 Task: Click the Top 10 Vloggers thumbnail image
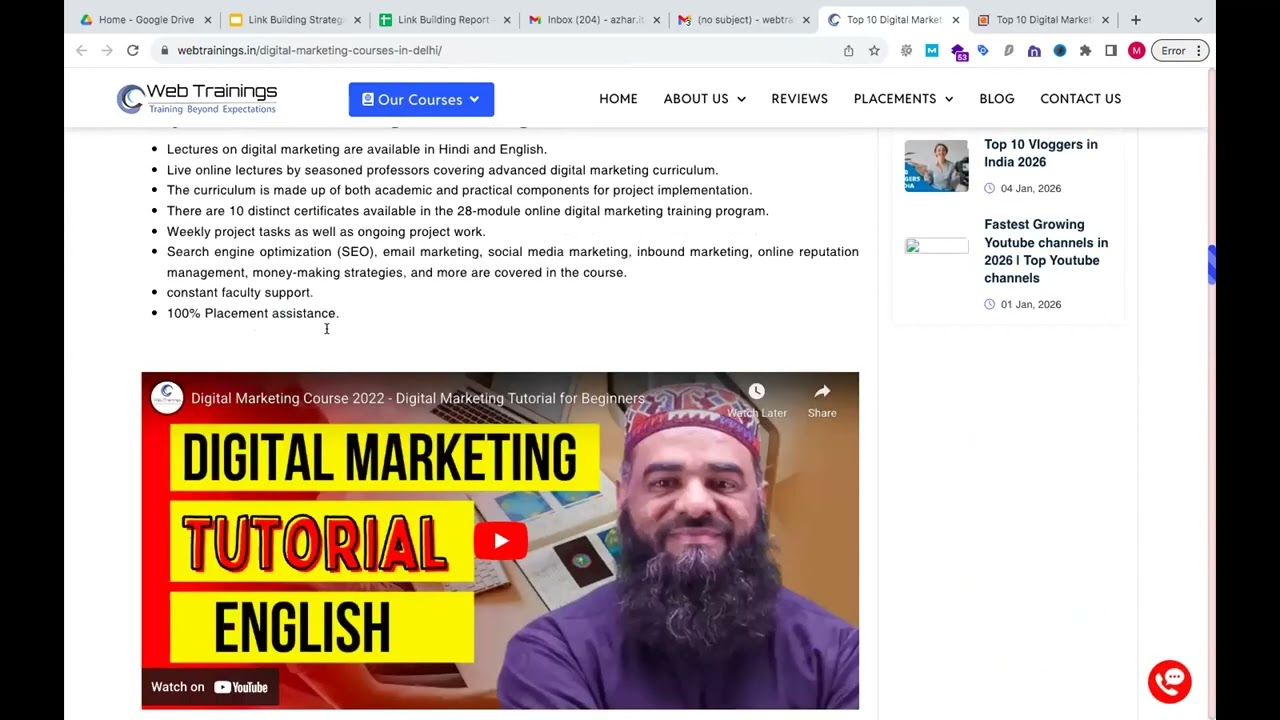pos(936,166)
